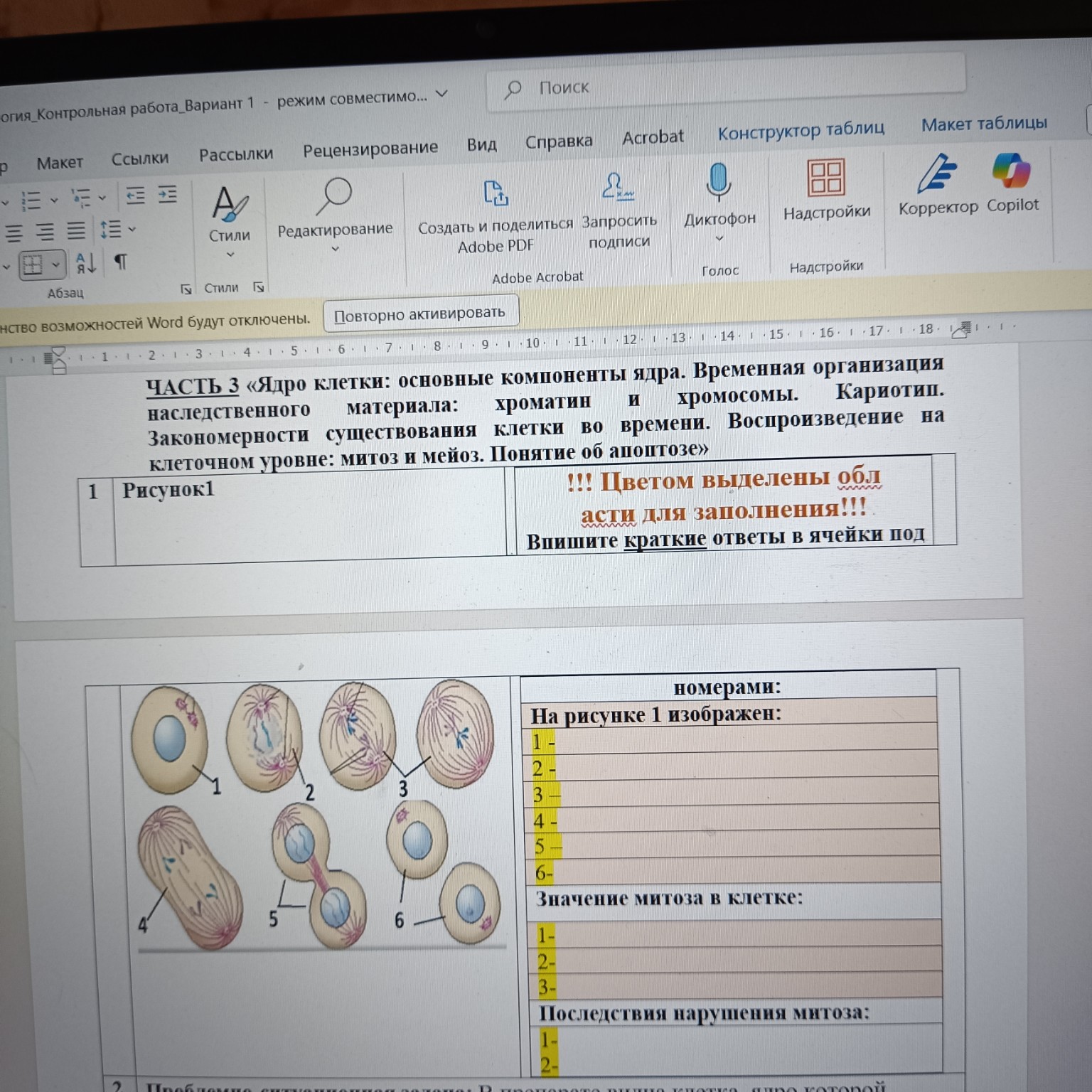The width and height of the screenshot is (1092, 1092).
Task: Open the Редактирование dropdown
Action: (x=335, y=249)
